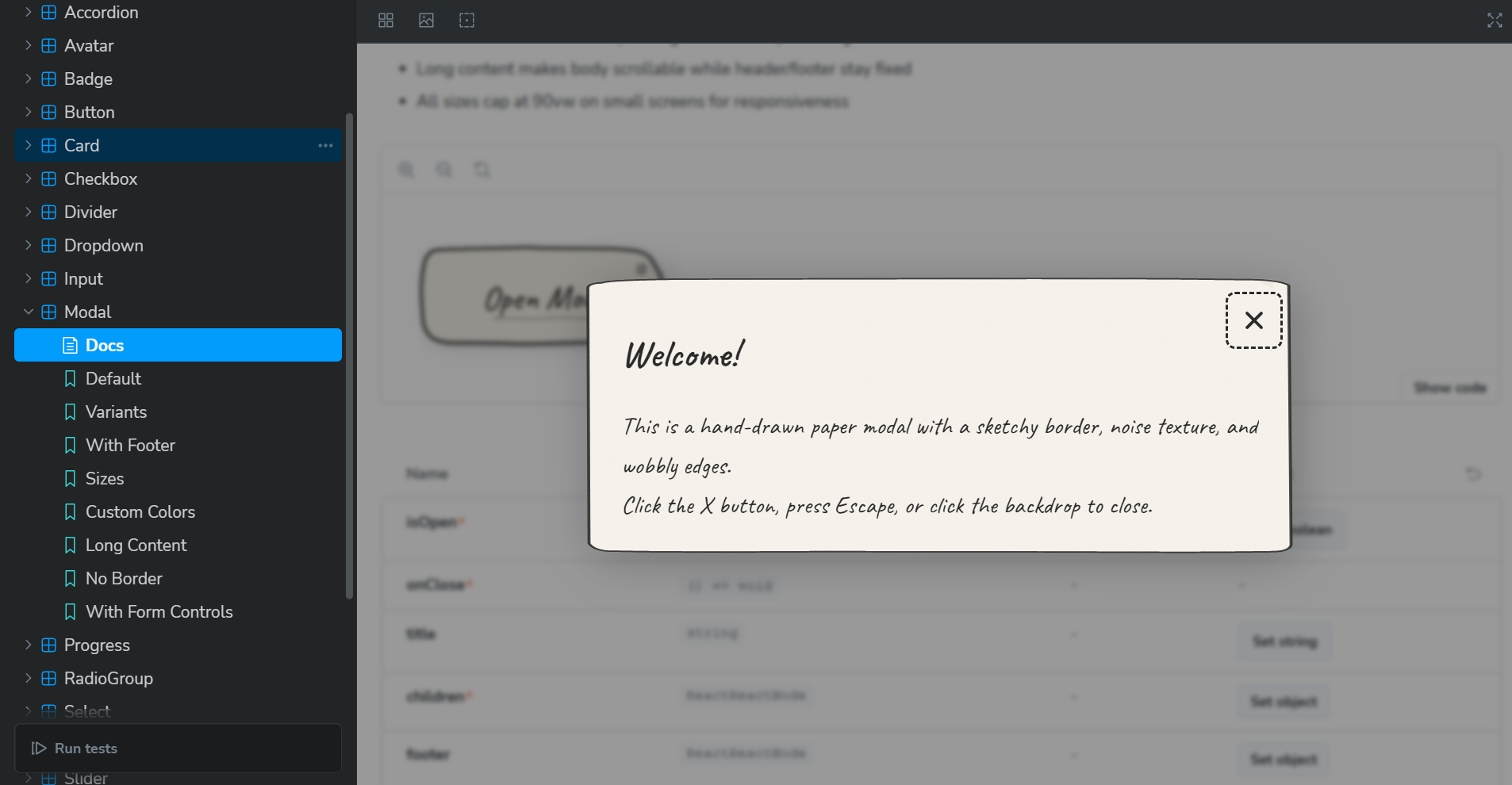Select the Badge tree item label

point(88,78)
